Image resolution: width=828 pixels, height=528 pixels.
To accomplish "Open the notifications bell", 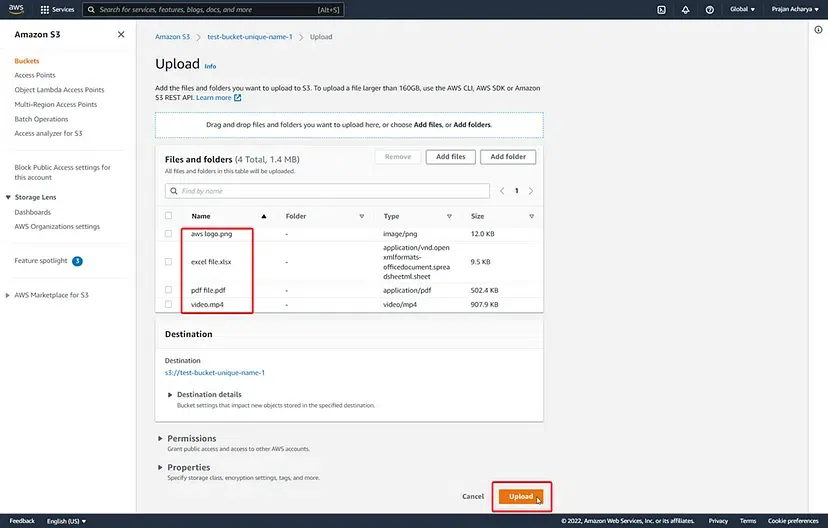I will point(685,10).
